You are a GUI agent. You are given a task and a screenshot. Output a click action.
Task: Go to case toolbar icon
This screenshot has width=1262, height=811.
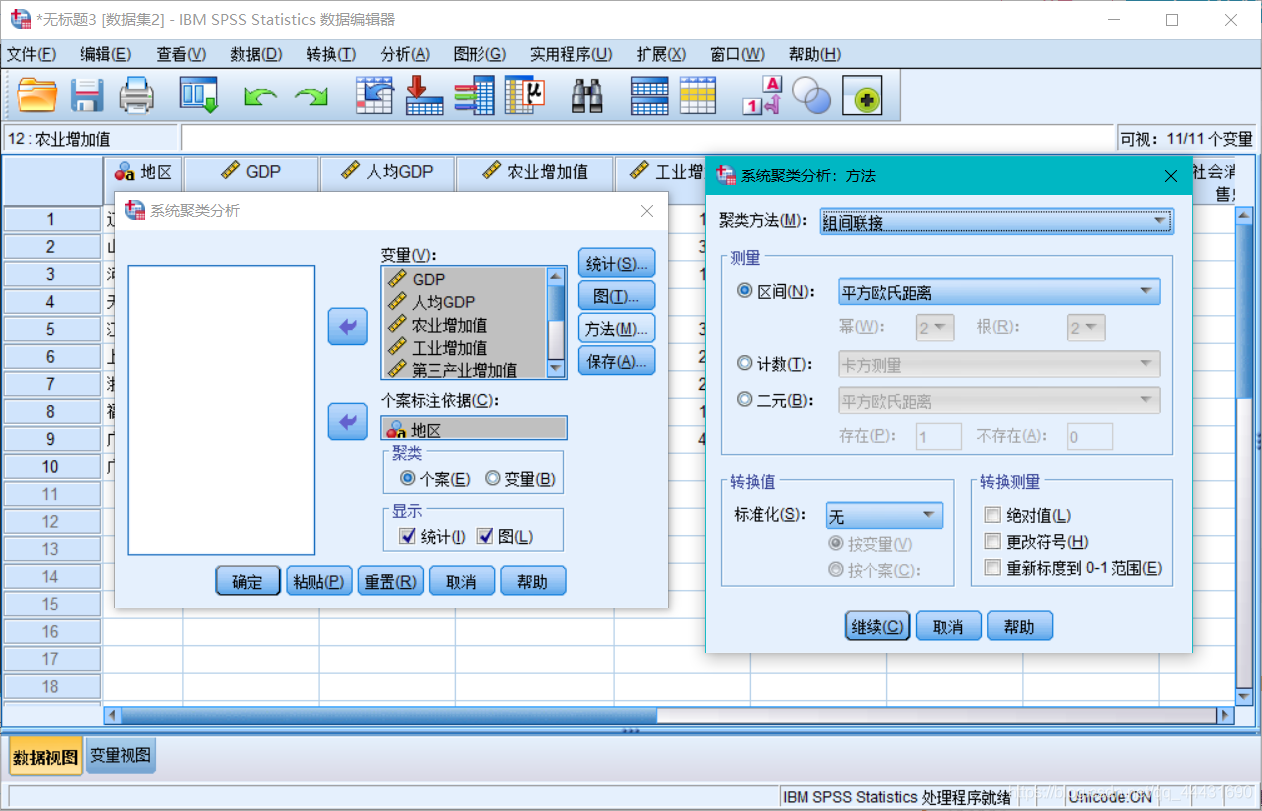click(x=375, y=95)
